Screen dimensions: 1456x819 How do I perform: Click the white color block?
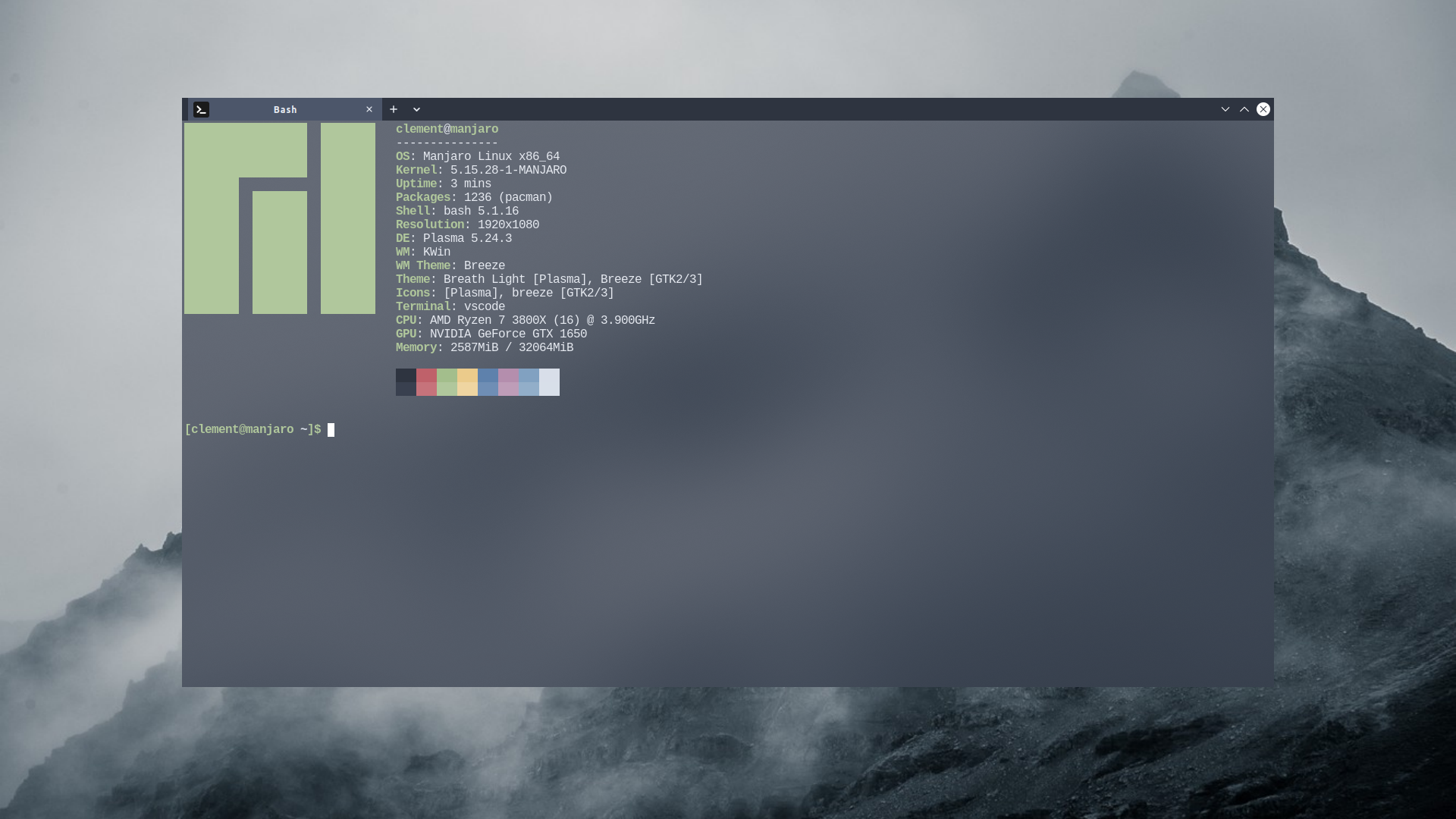coord(549,382)
